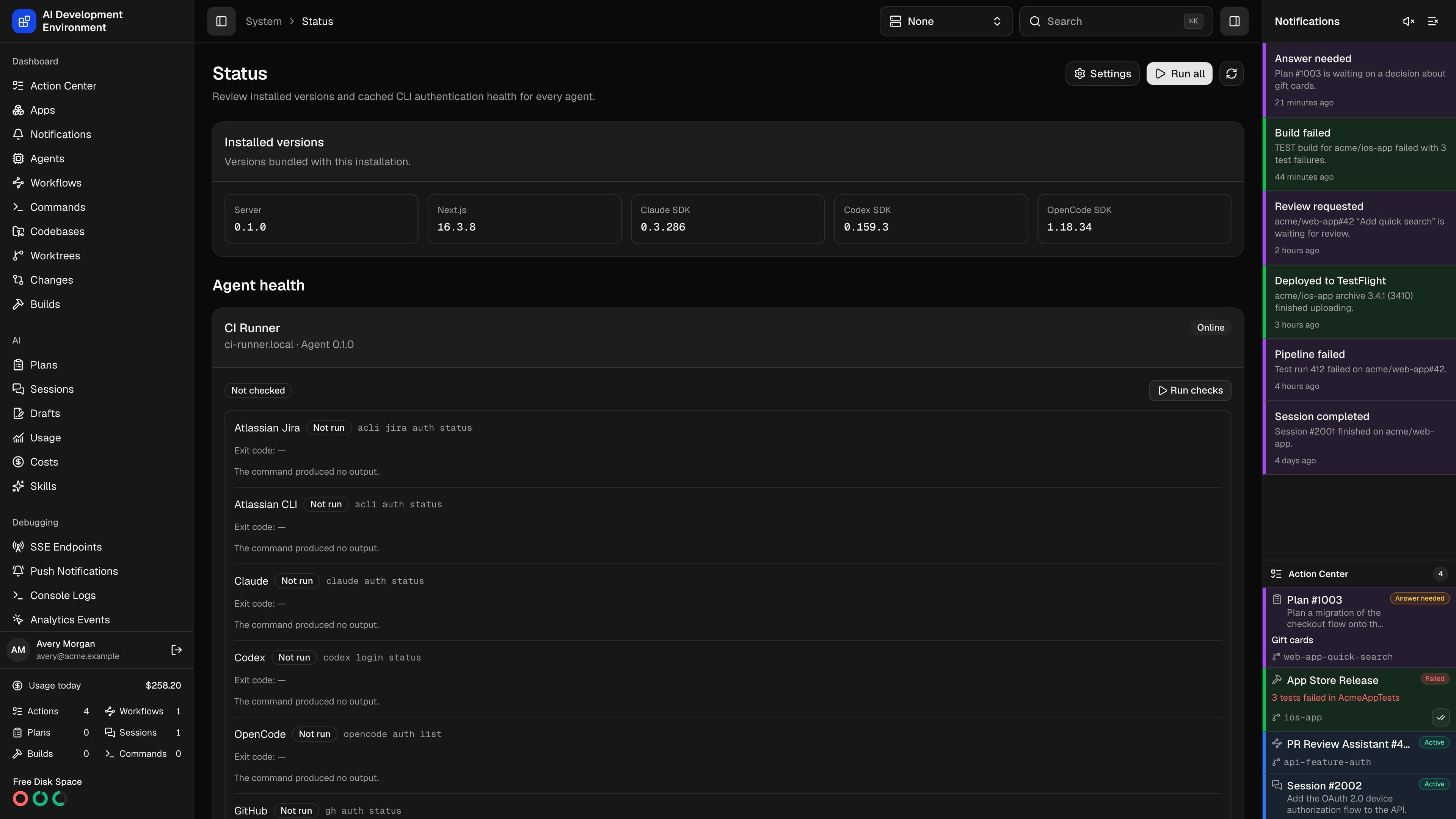
Task: Mark App Store Release item done with check icon
Action: pos(1441,718)
